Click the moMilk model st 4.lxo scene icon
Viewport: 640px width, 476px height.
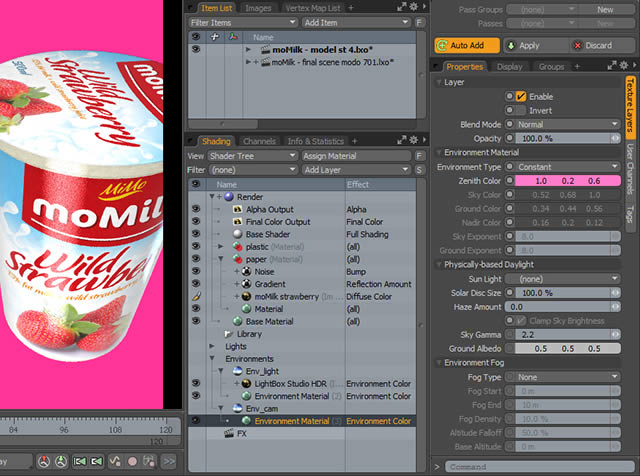click(266, 50)
